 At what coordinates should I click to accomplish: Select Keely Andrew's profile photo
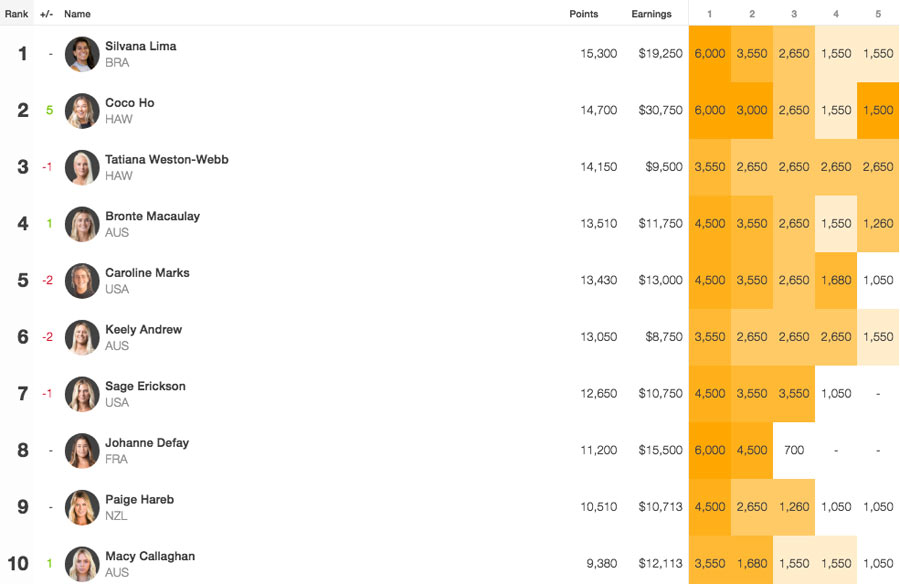pos(82,337)
